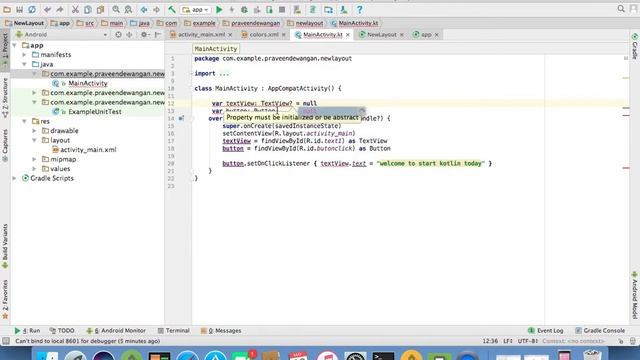Image resolution: width=640 pixels, height=360 pixels.
Task: Expand the values folder
Action: pos(35,169)
